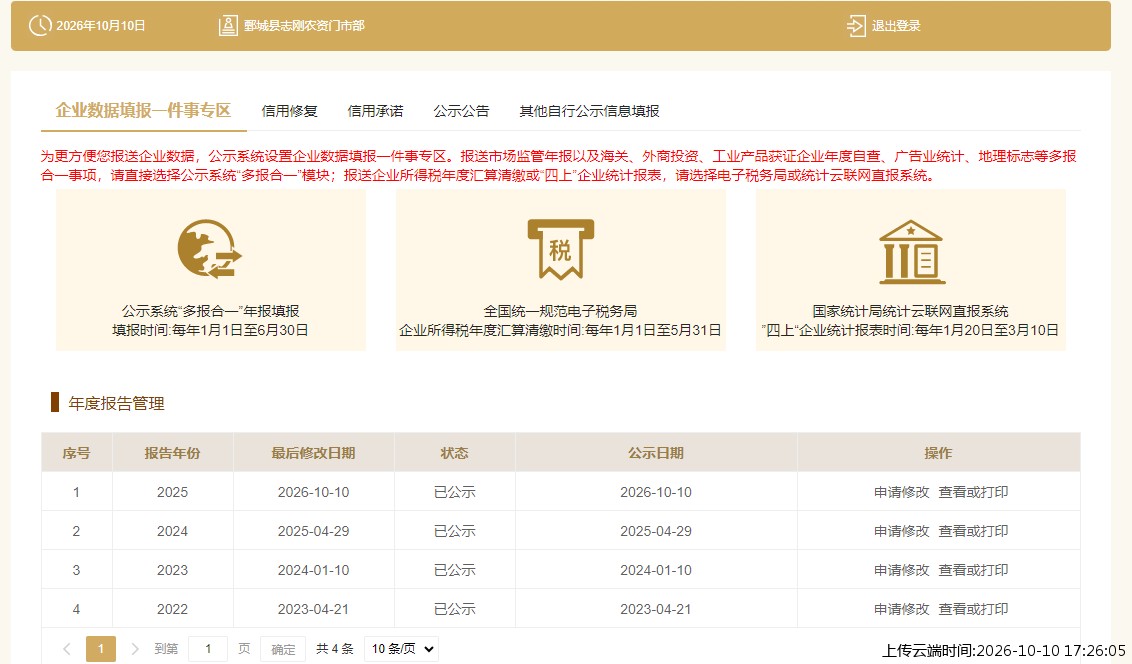Click 已公示 status in the 2023 row
This screenshot has height=664, width=1132.
pos(455,570)
